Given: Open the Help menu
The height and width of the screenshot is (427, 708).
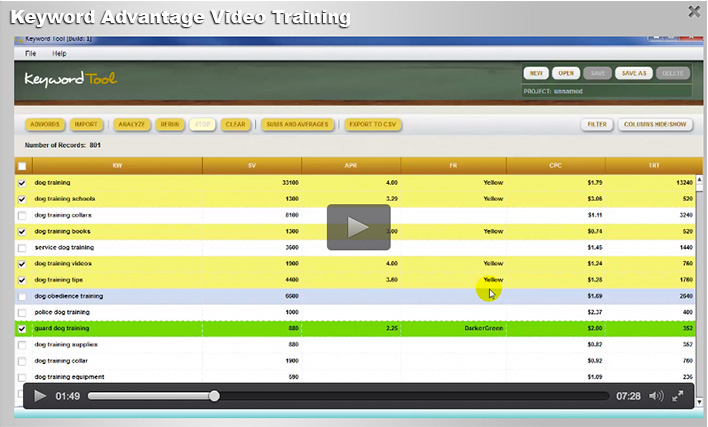Looking at the screenshot, I should [59, 53].
